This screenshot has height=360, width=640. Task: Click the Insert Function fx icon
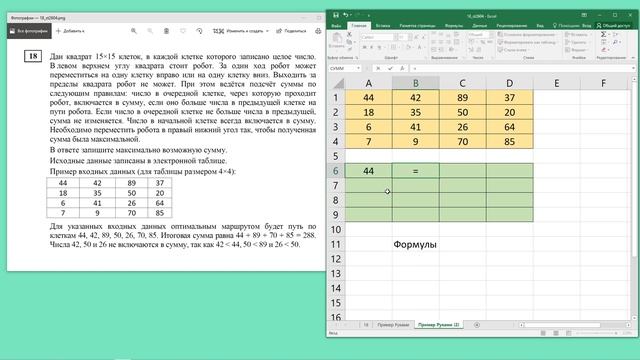(402, 68)
